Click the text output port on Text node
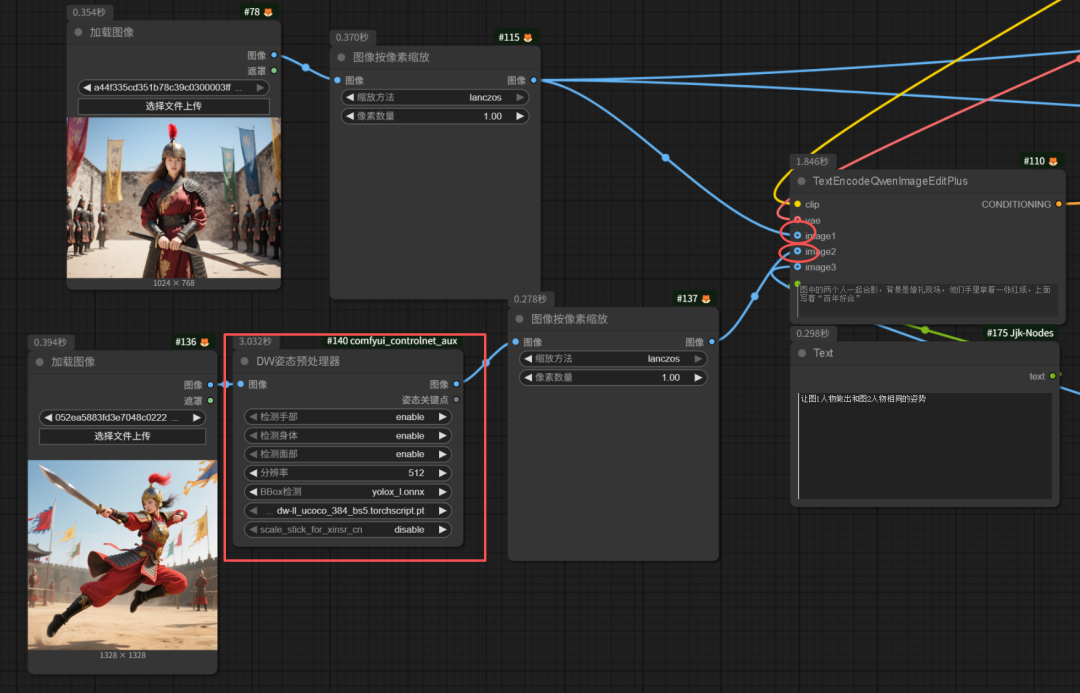Screen dimensions: 1080x693 tap(1052, 376)
